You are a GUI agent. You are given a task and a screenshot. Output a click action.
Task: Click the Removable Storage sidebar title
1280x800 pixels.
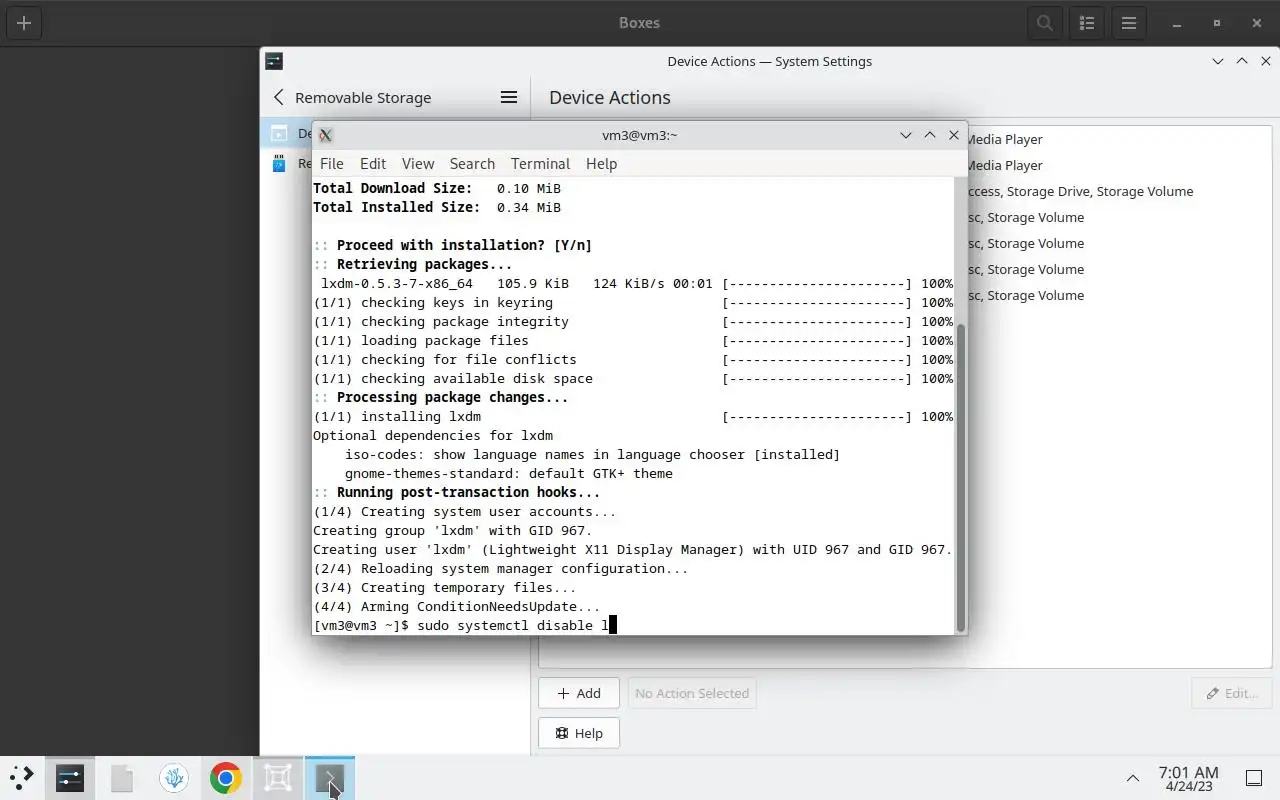point(363,97)
